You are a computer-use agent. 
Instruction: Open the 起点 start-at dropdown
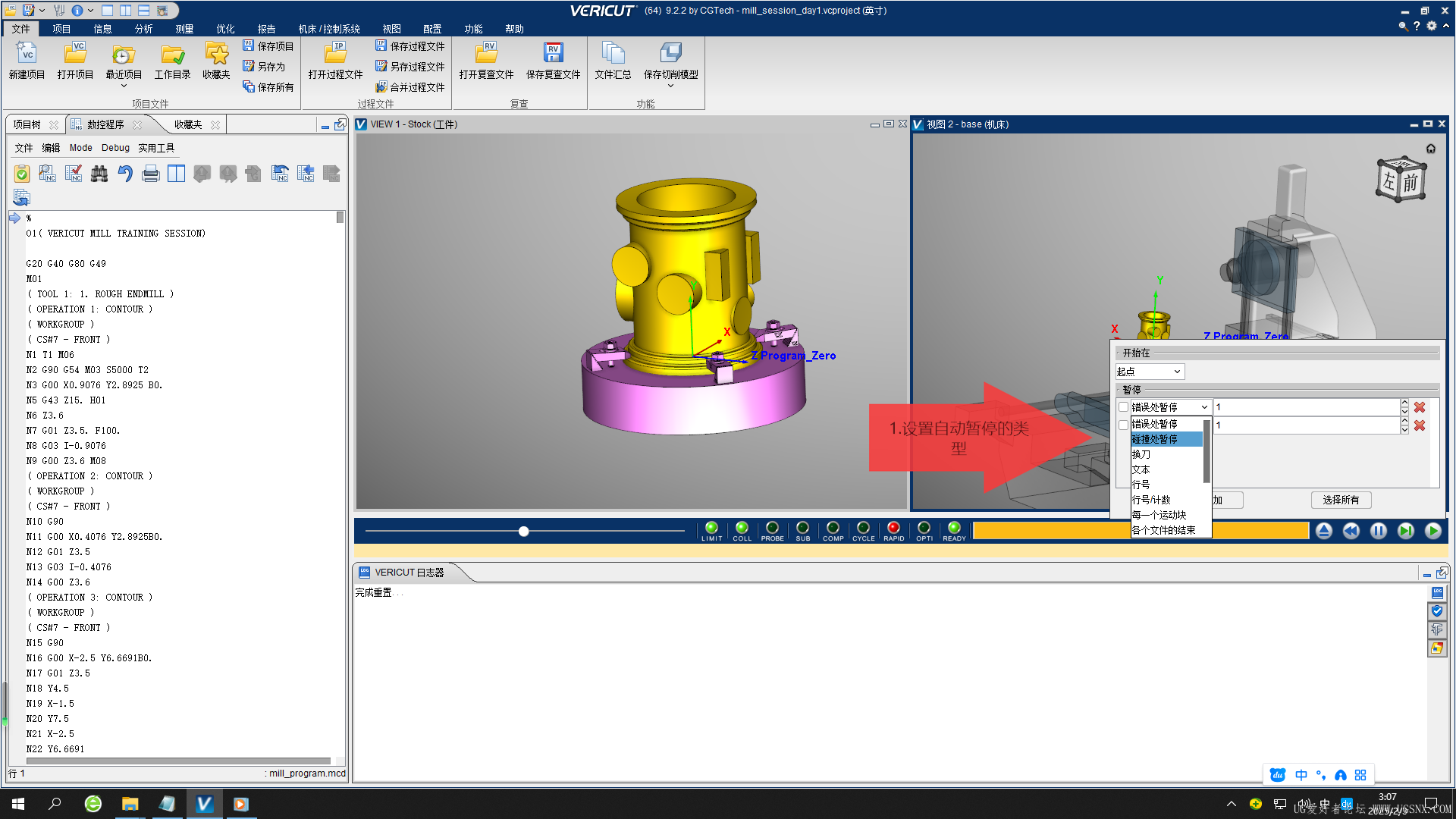point(1149,372)
